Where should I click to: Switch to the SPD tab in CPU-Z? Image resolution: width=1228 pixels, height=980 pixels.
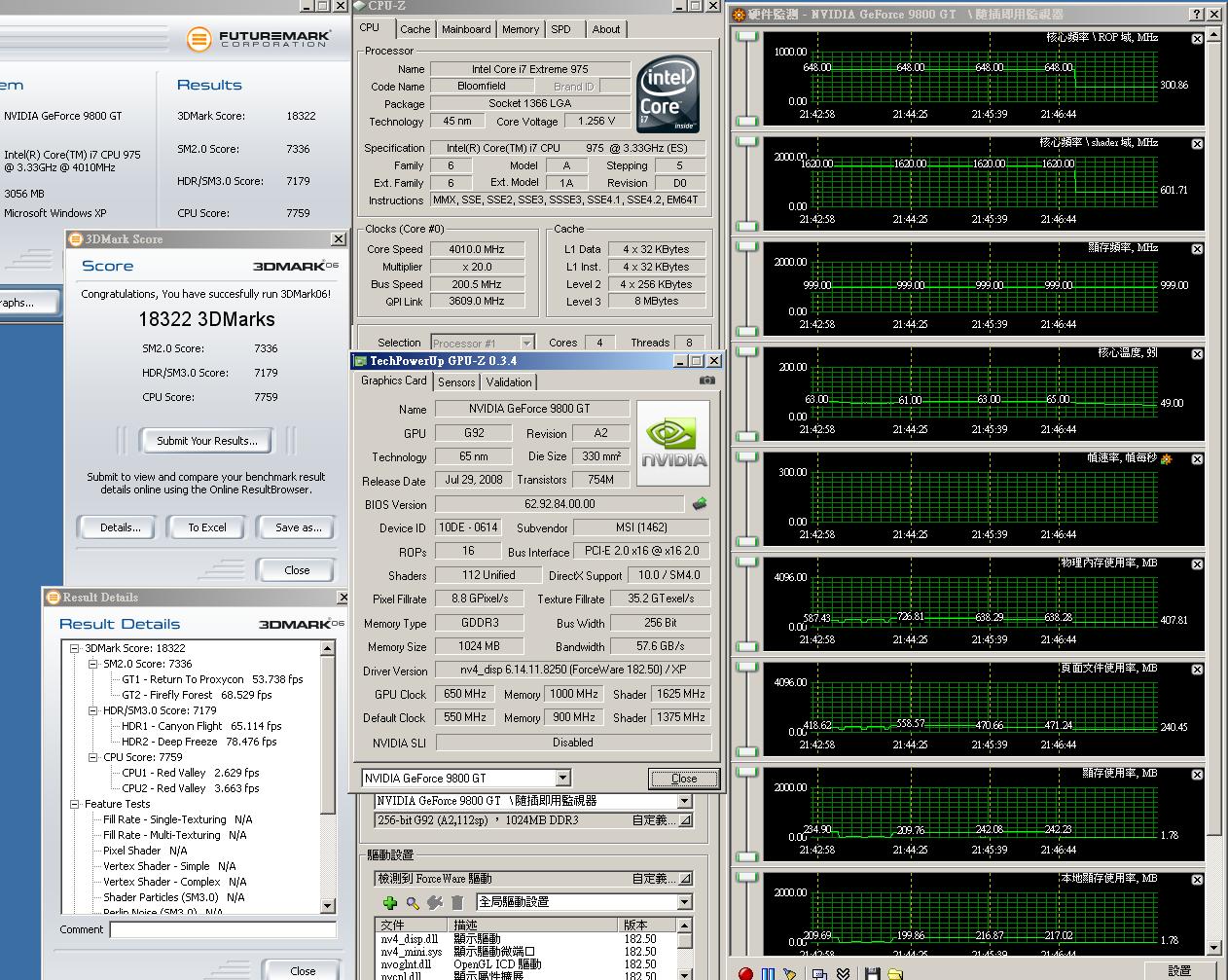[x=561, y=29]
